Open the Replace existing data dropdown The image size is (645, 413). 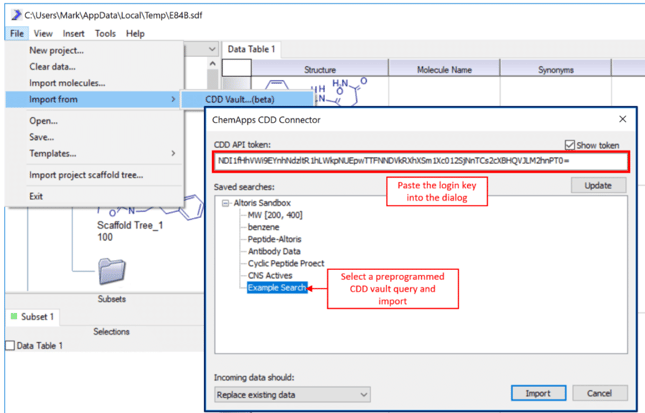(292, 394)
